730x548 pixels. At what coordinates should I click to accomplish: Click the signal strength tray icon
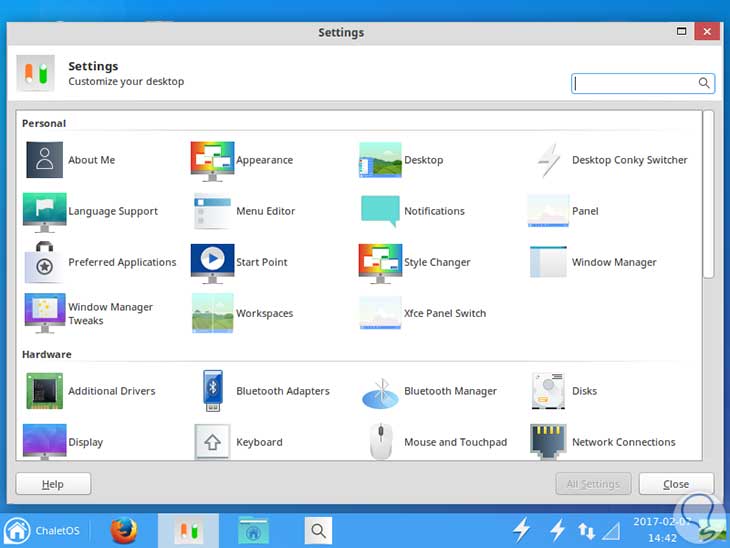pos(611,531)
